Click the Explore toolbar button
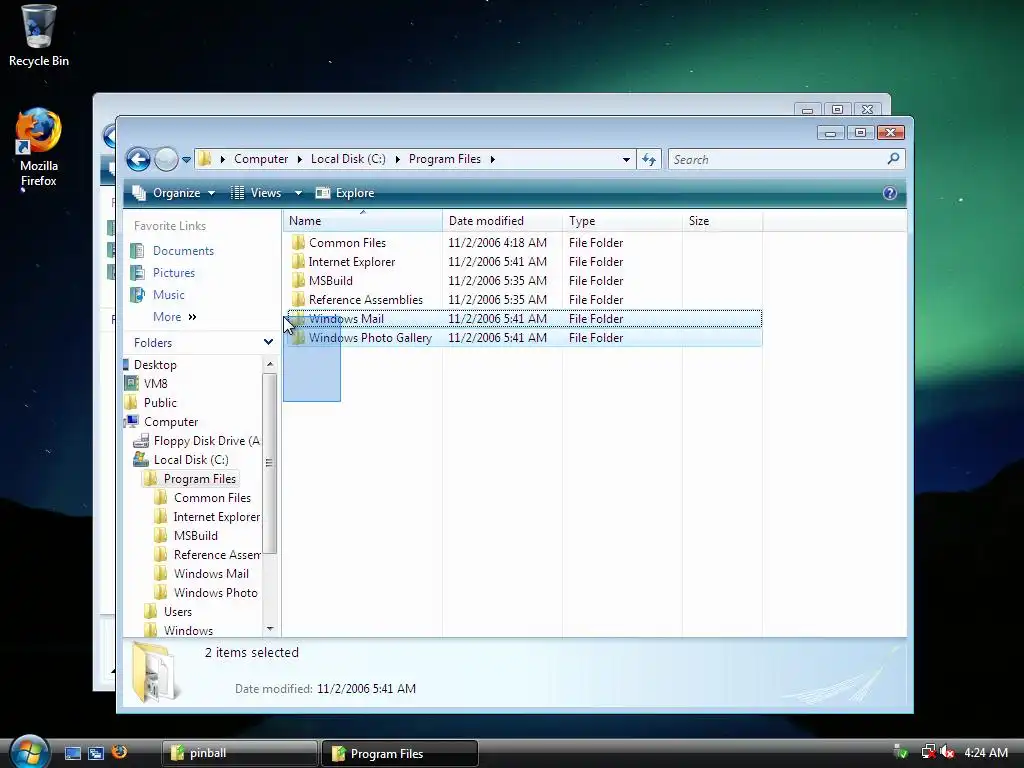Screen dimensions: 1024x768 [345, 193]
